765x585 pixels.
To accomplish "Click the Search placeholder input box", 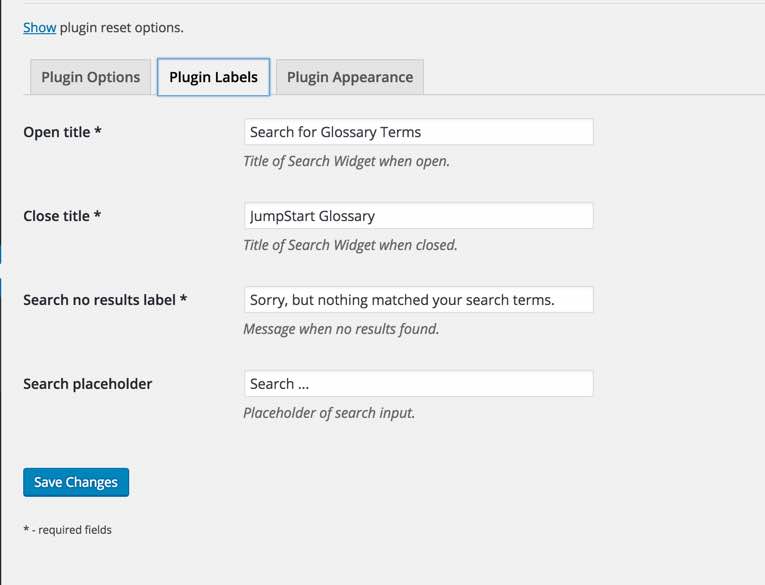I will (418, 384).
